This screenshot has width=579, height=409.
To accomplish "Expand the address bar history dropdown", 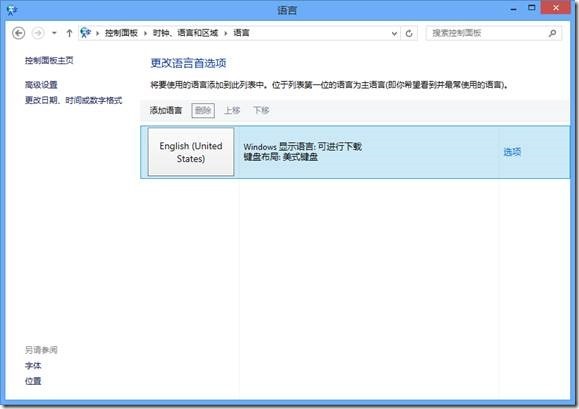I will click(x=394, y=34).
